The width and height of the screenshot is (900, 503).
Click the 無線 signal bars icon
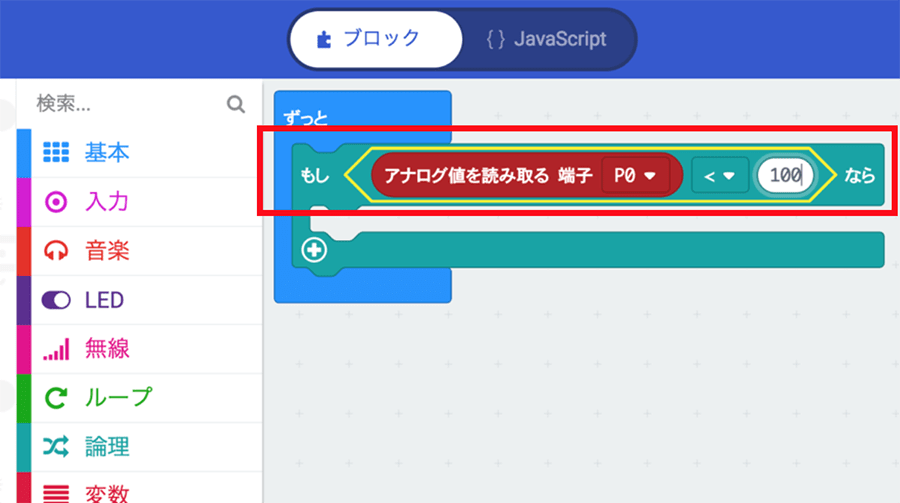tap(56, 349)
